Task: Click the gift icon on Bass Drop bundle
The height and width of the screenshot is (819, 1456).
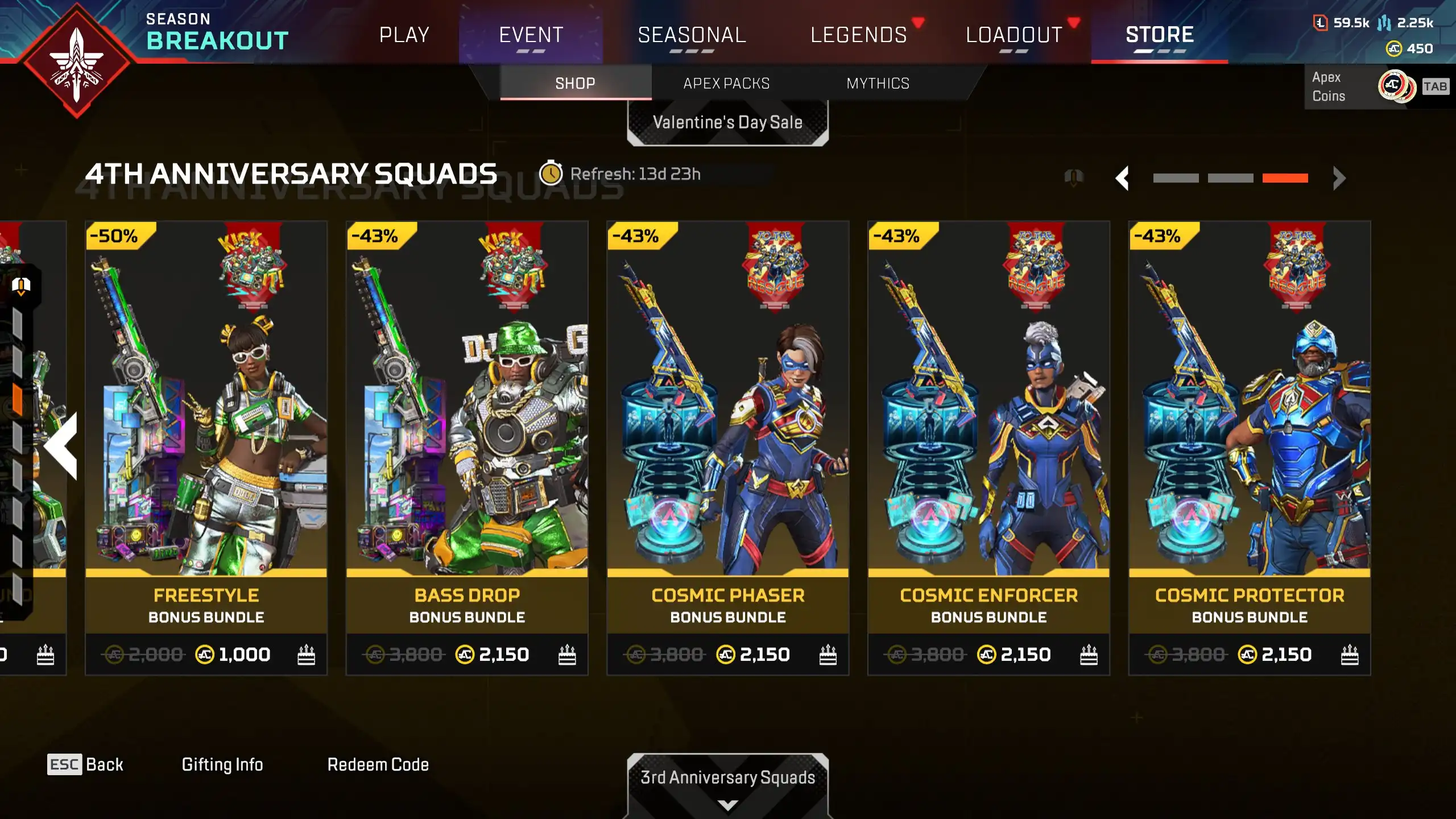Action: pyautogui.click(x=567, y=655)
